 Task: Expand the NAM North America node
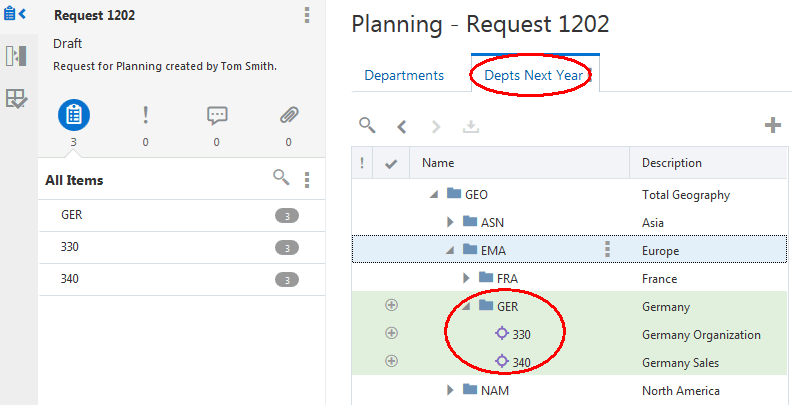(x=450, y=390)
